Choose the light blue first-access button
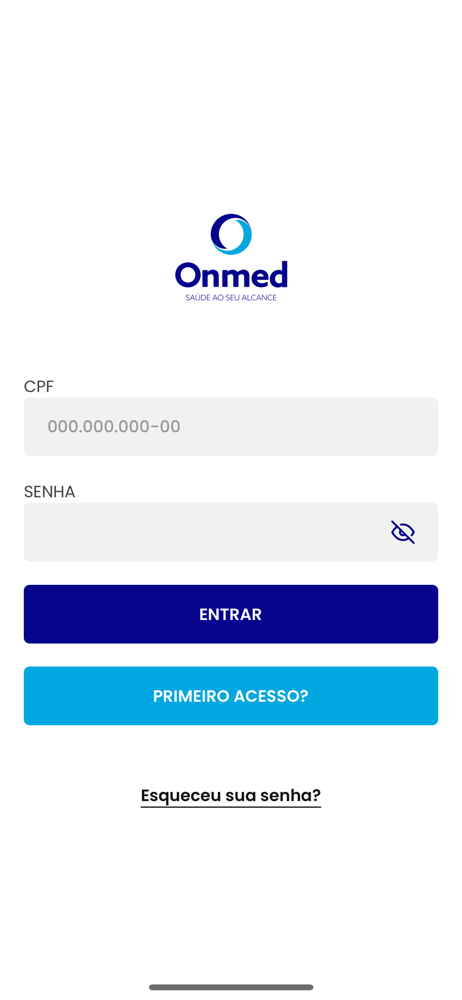 231,696
